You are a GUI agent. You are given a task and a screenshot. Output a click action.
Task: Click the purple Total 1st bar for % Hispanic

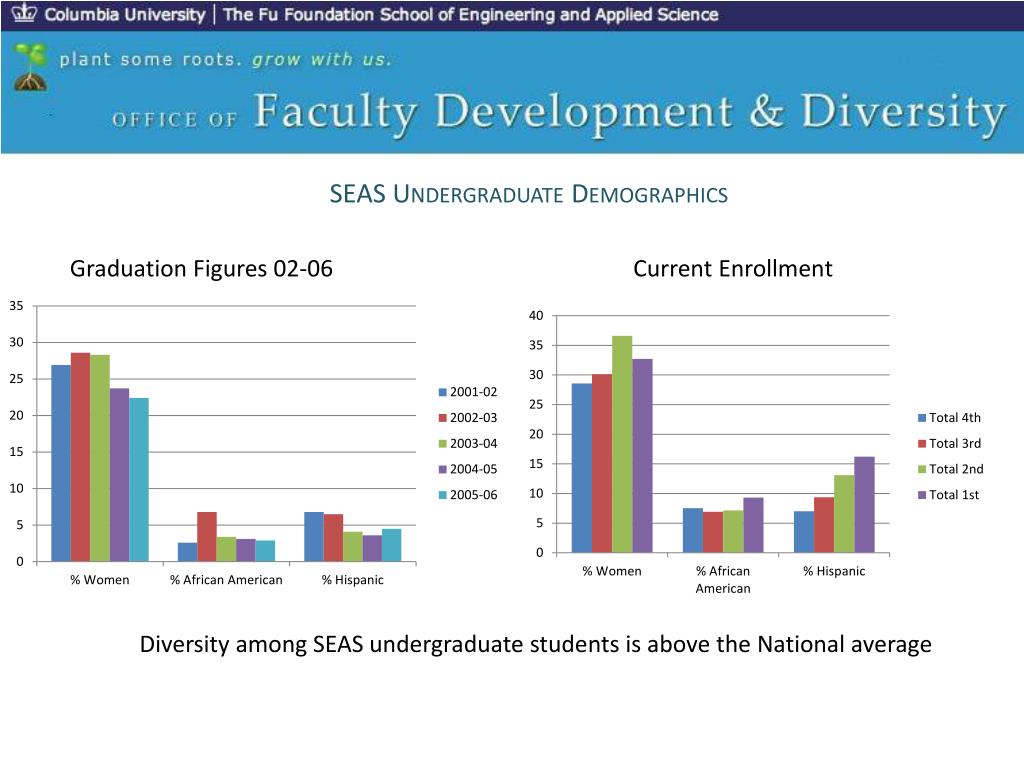[864, 505]
